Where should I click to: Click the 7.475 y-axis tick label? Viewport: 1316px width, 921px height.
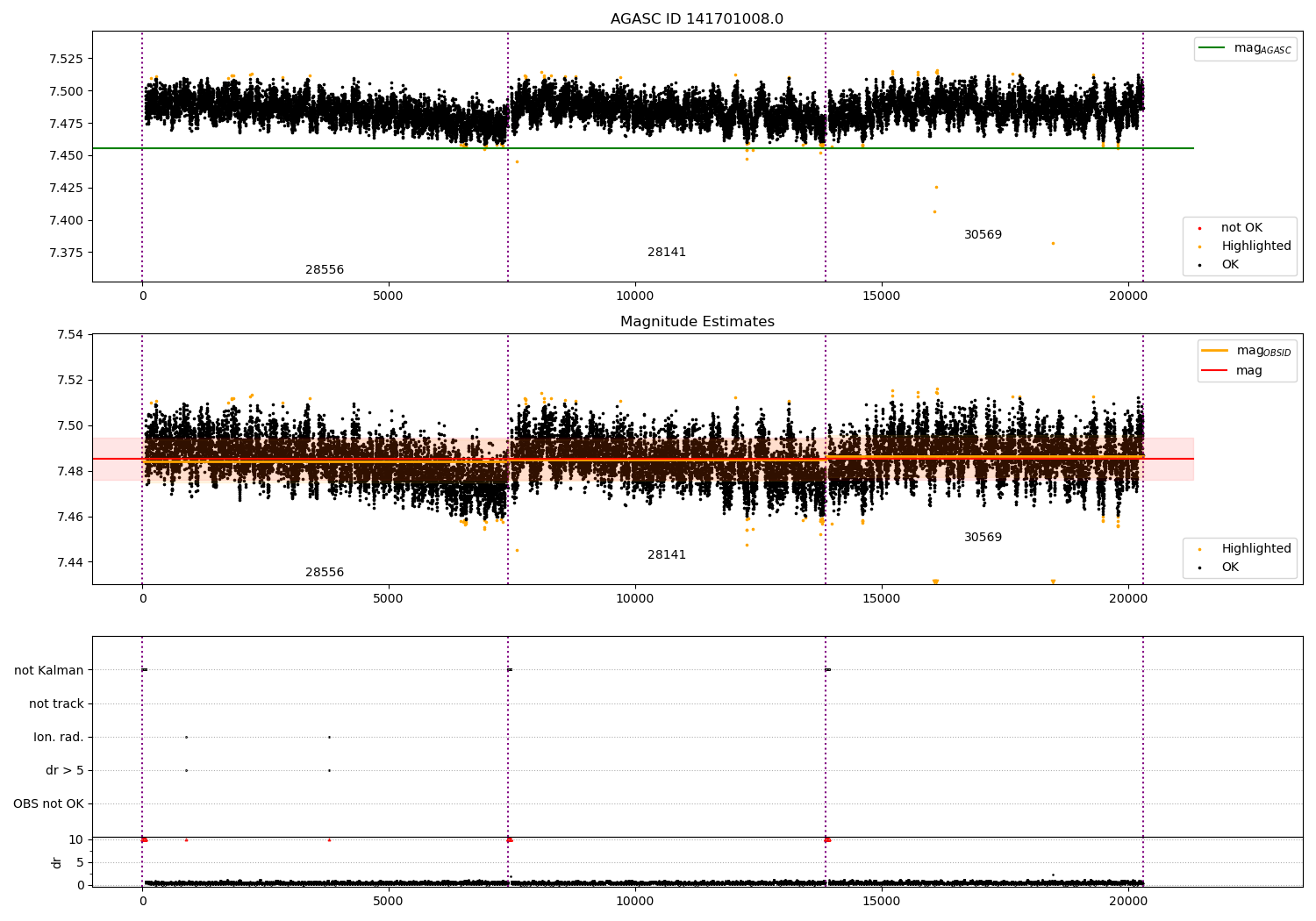[x=66, y=124]
